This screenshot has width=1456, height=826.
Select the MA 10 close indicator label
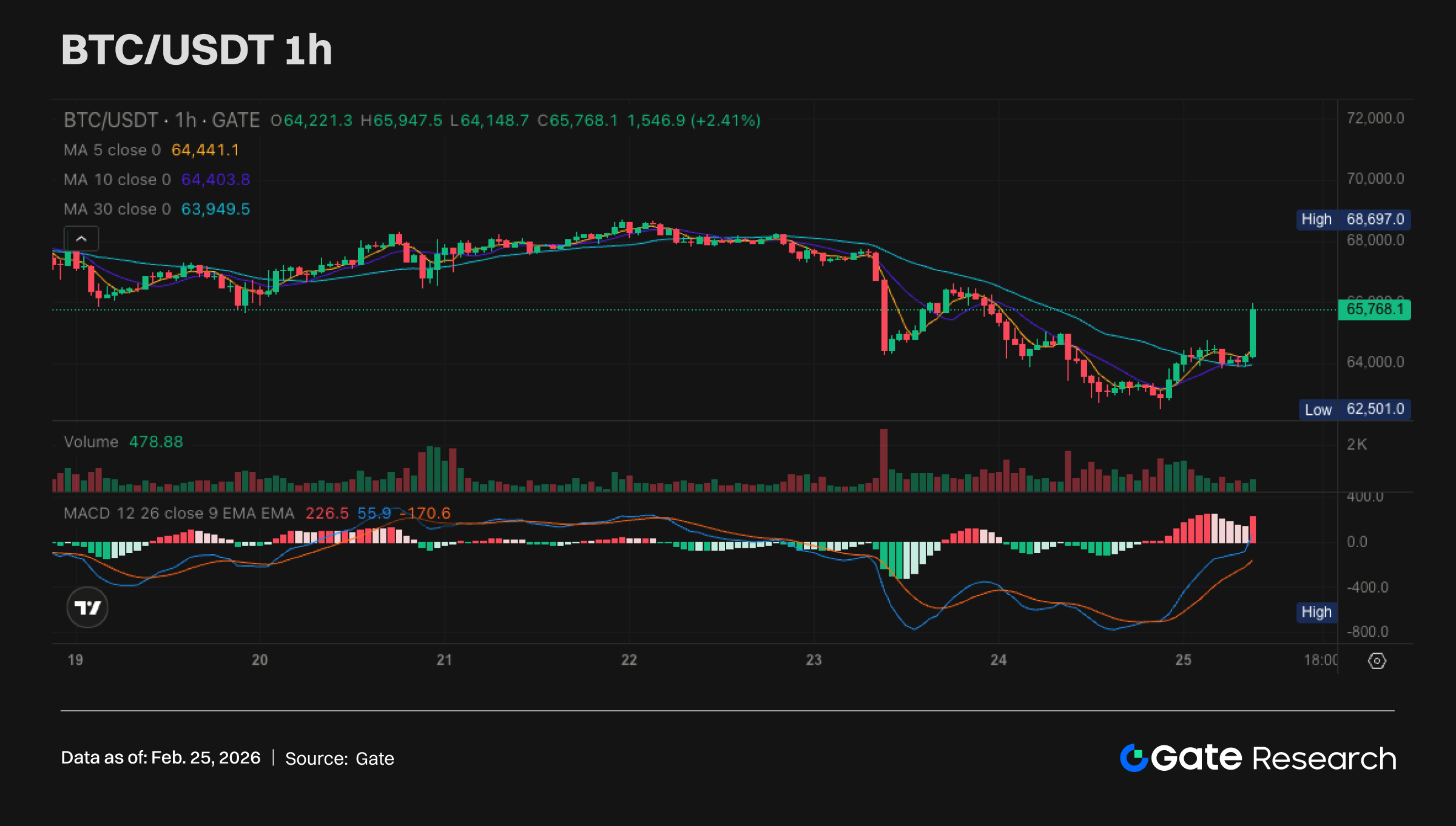[117, 180]
